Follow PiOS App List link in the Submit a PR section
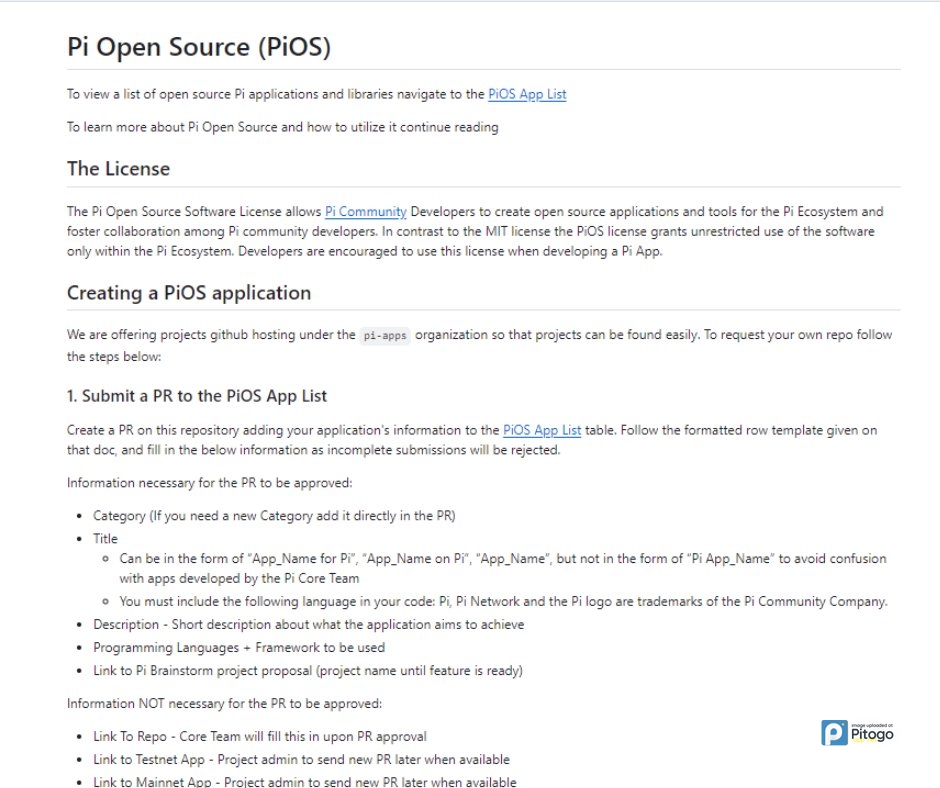Image resolution: width=940 pixels, height=788 pixels. [542, 430]
